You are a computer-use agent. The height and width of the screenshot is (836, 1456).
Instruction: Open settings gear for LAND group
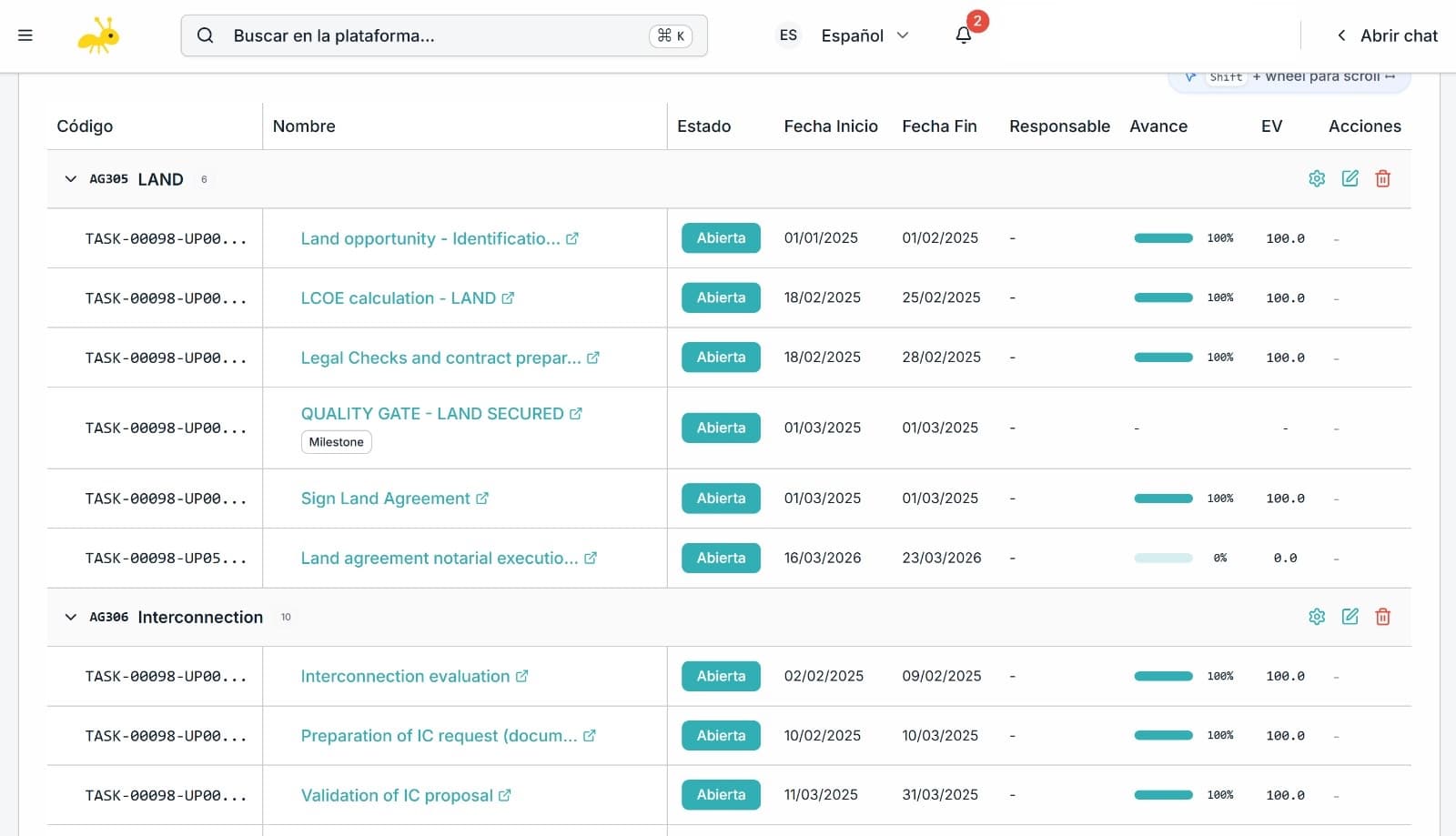(x=1317, y=179)
